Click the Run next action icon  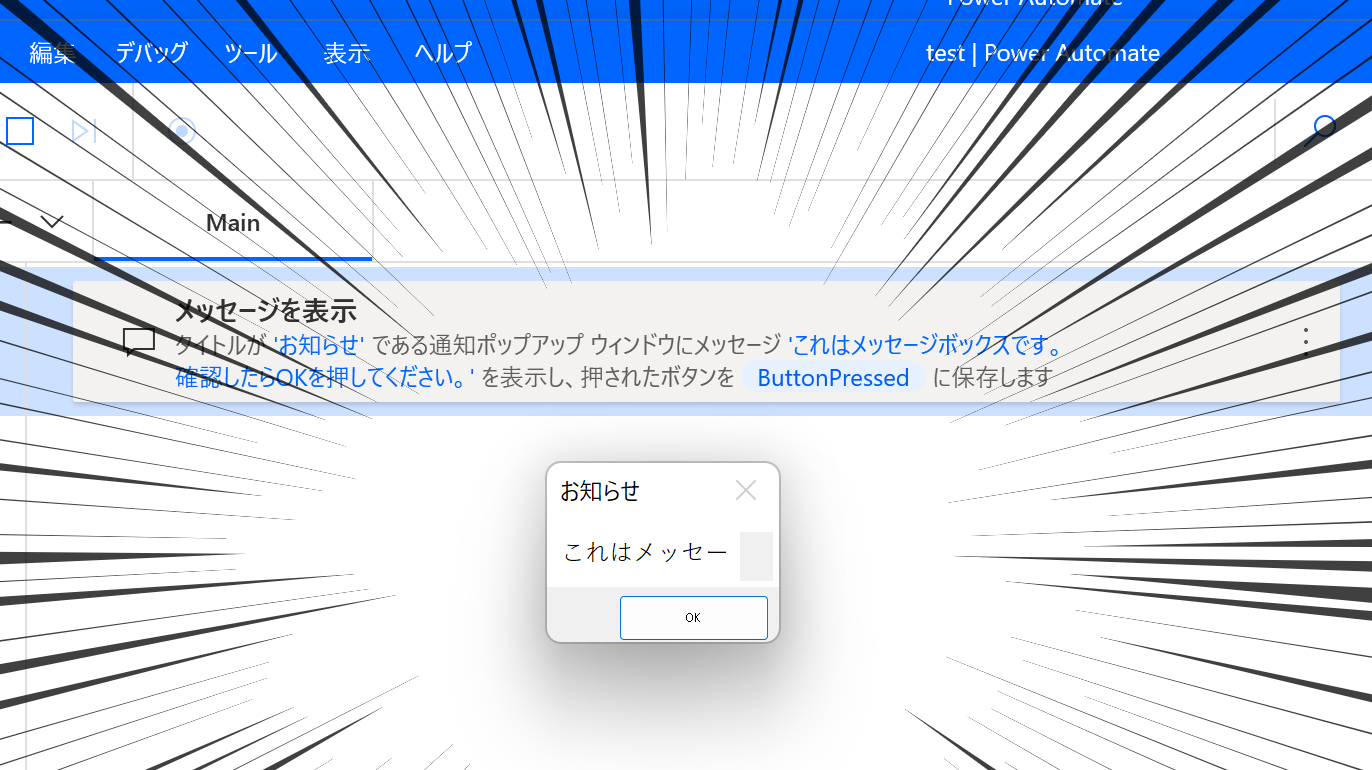84,131
